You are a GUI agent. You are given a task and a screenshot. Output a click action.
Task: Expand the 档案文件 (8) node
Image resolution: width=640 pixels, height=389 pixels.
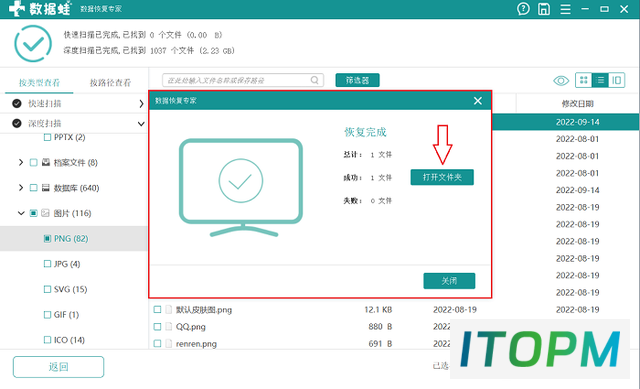tap(21, 162)
